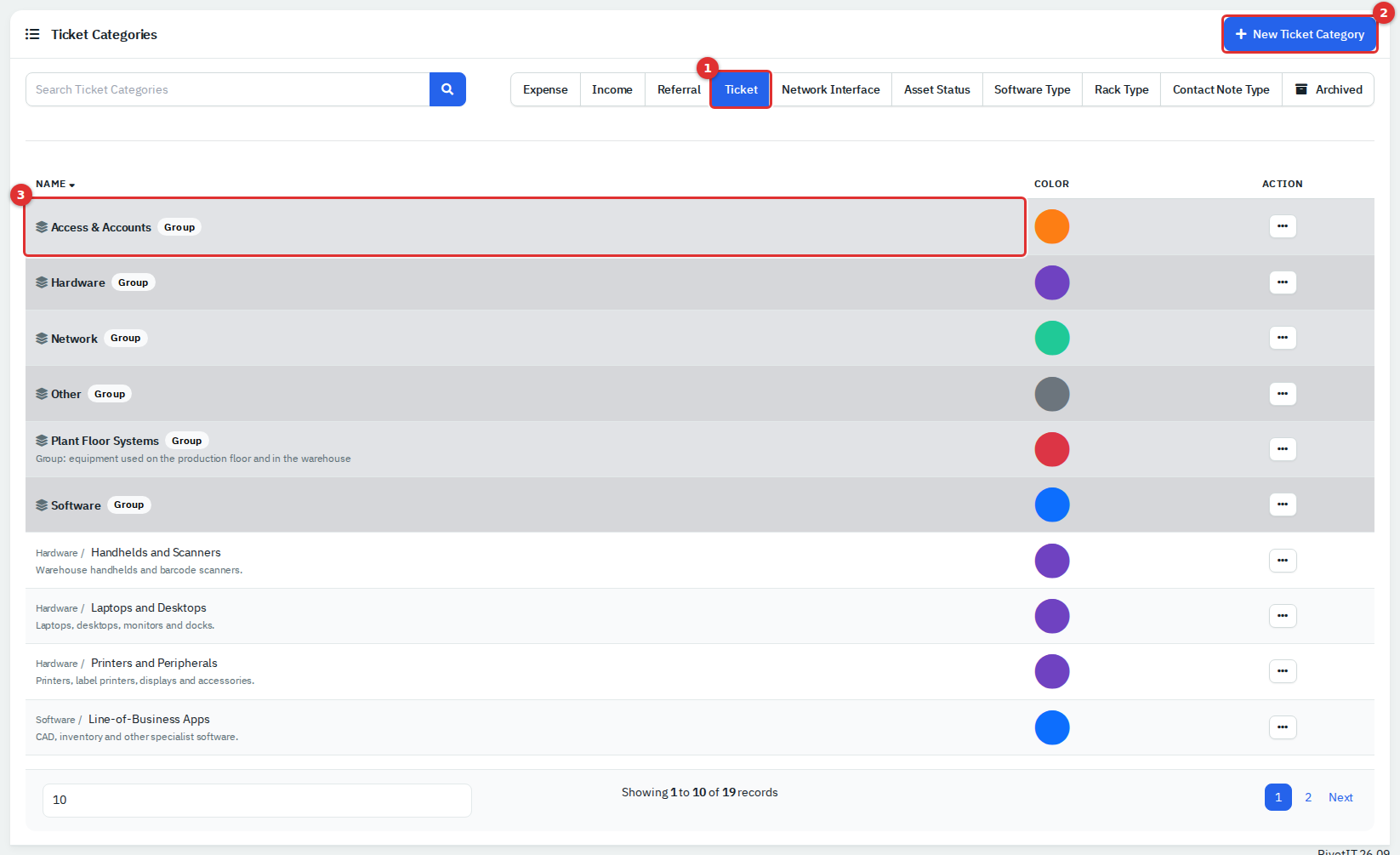Click layers icon next to Access & Accounts
The image size is (1400, 855).
[42, 227]
